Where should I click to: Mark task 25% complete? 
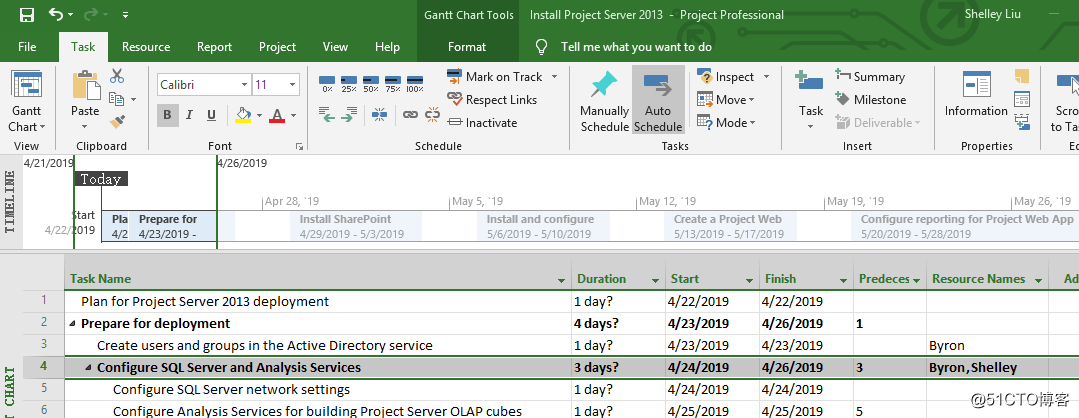click(x=349, y=84)
